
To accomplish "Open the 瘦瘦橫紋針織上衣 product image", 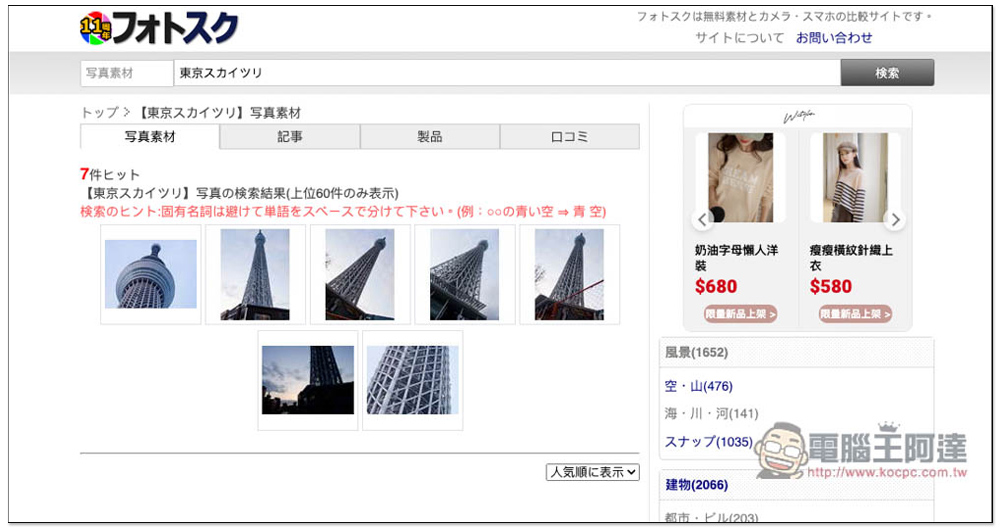I will 855,177.
